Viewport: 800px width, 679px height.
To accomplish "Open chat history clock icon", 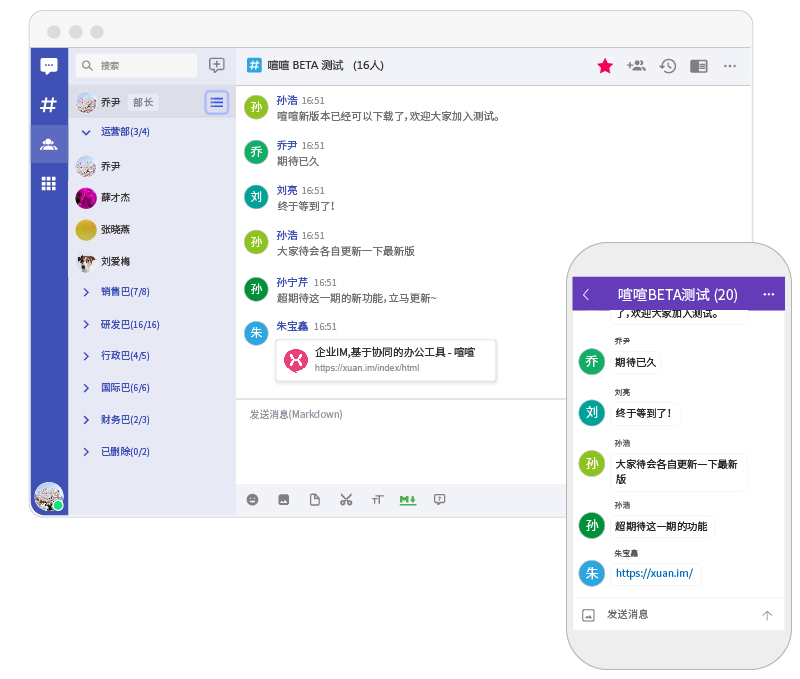I will (667, 66).
